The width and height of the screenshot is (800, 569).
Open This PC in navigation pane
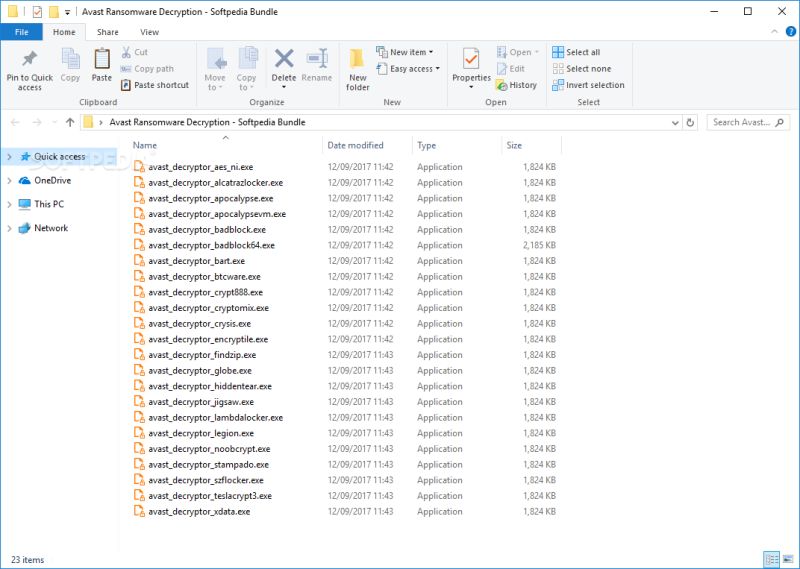point(41,204)
